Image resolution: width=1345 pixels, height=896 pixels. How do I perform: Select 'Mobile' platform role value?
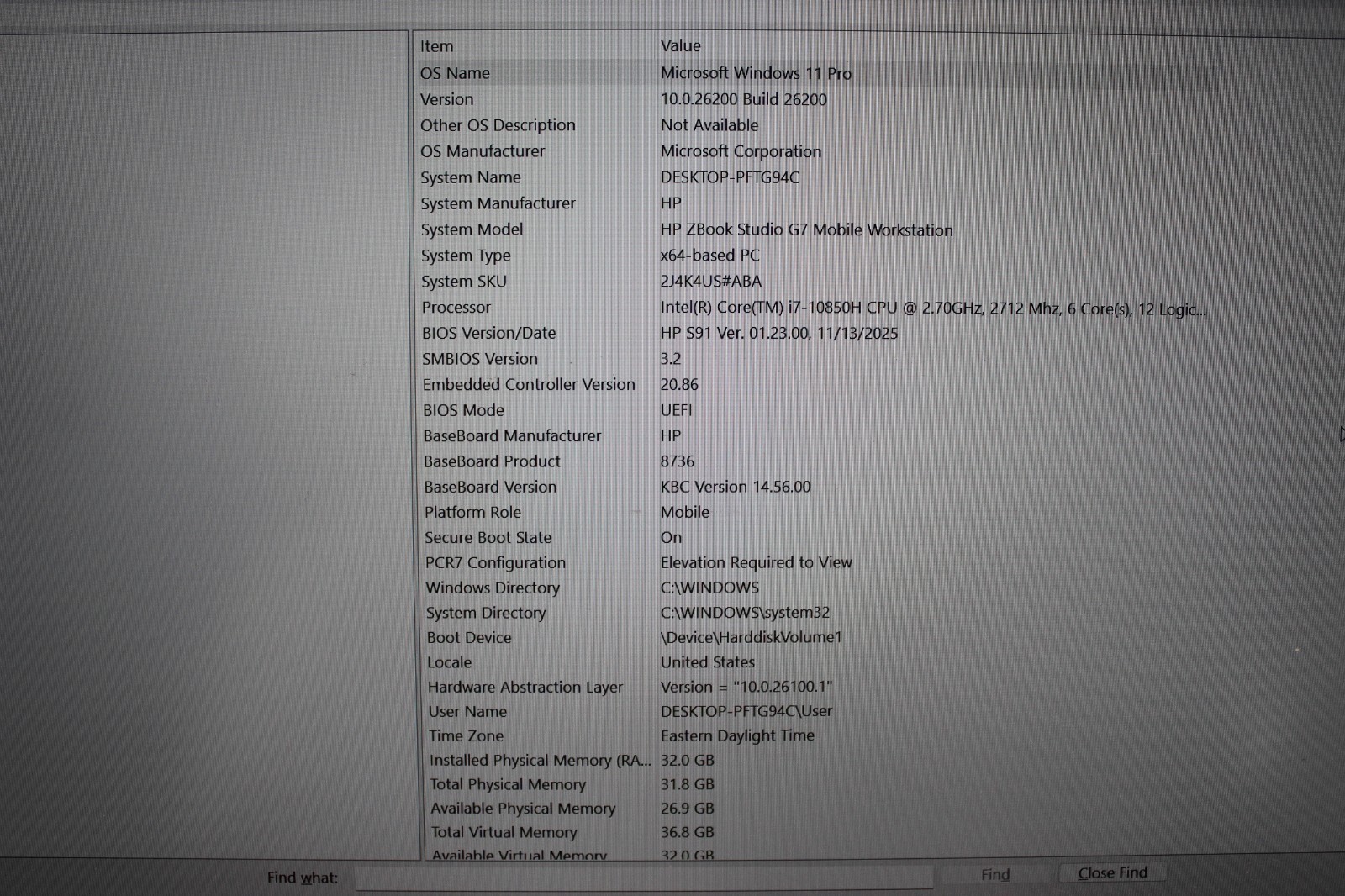pos(684,512)
